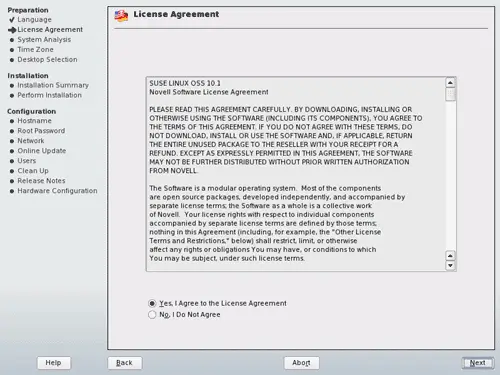The width and height of the screenshot is (500, 375).
Task: Click the checkmark icon next to Language
Action: [x=12, y=20]
